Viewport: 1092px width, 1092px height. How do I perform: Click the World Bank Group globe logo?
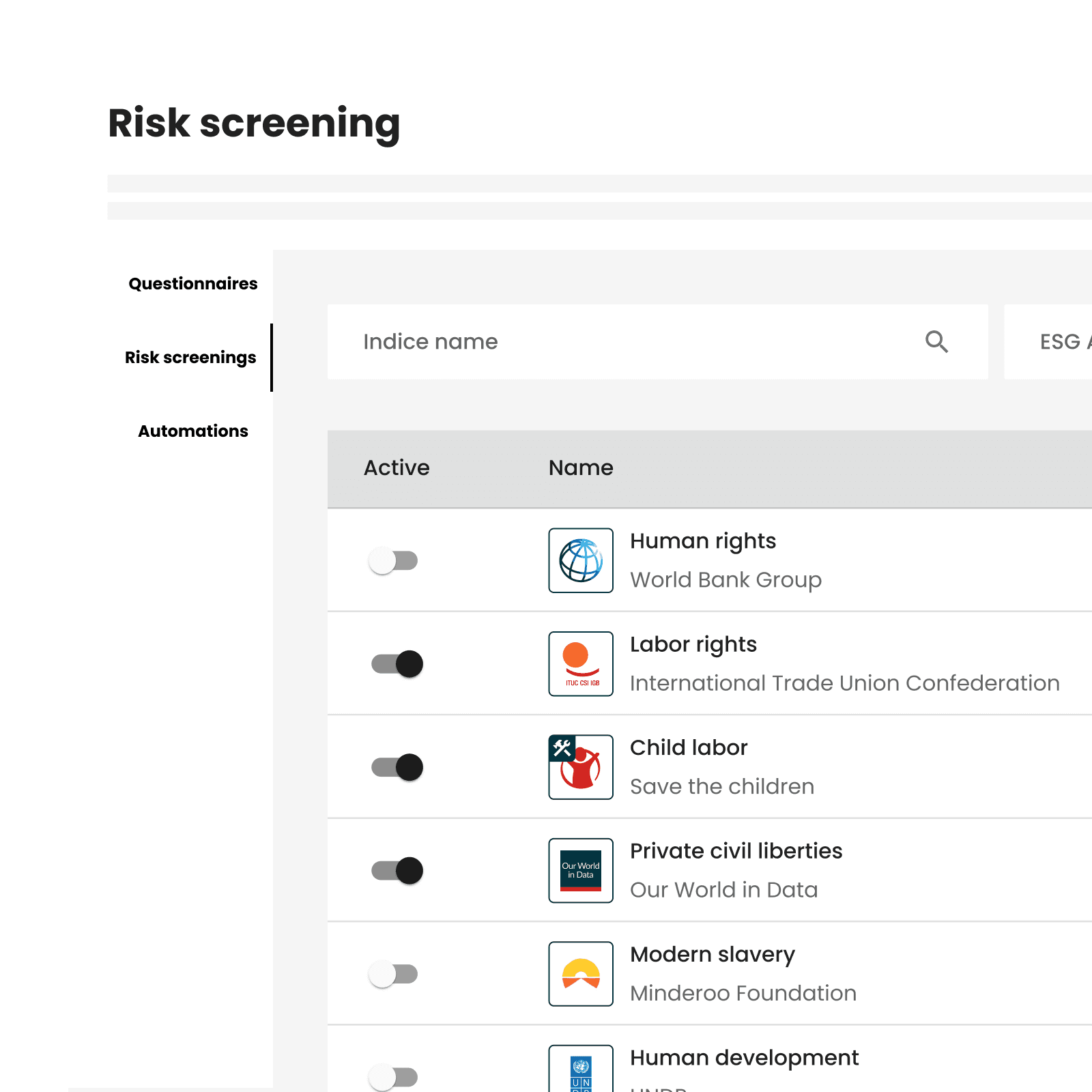(x=581, y=561)
